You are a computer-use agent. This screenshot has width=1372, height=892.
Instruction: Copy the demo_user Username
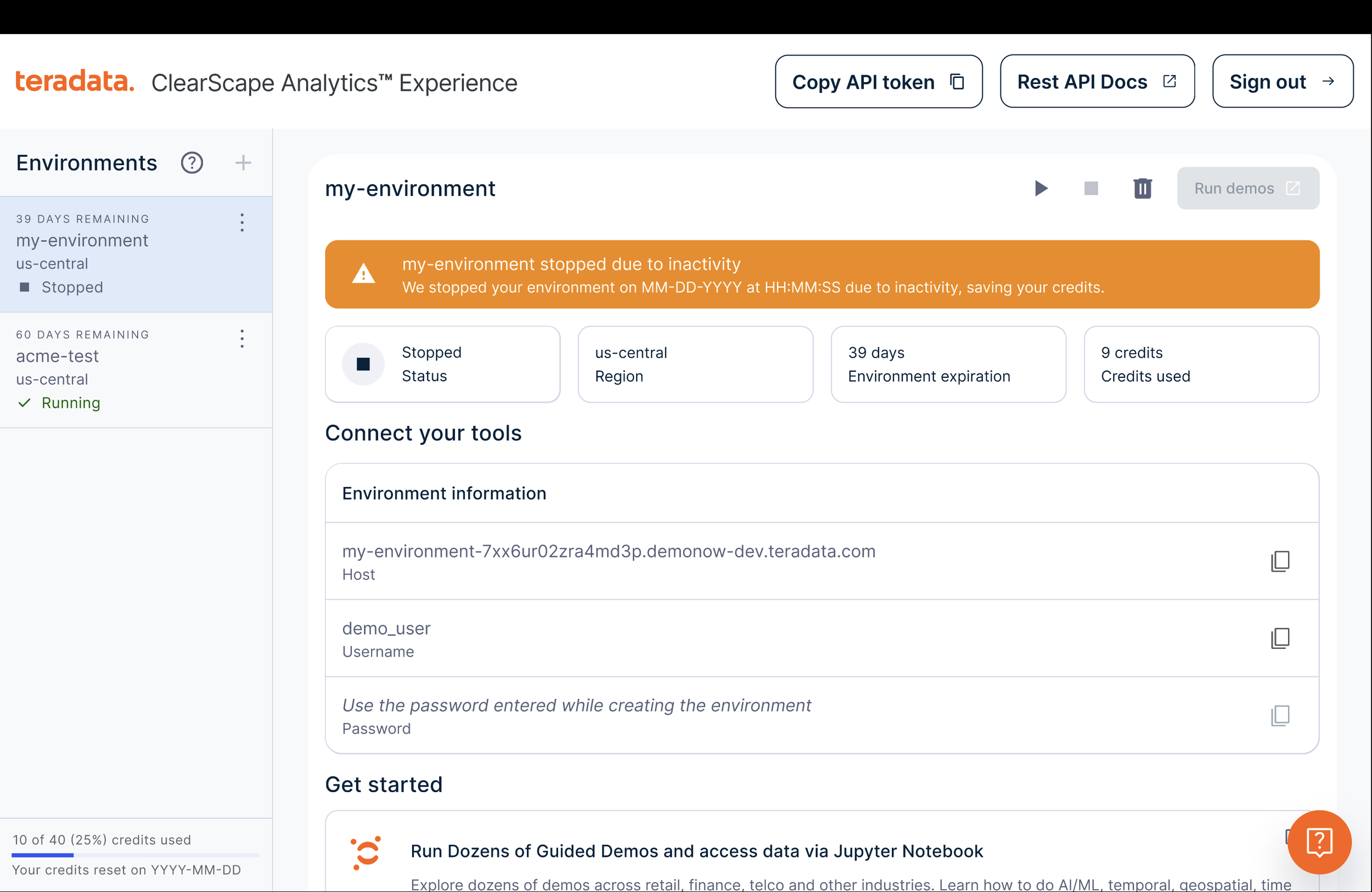pos(1280,639)
